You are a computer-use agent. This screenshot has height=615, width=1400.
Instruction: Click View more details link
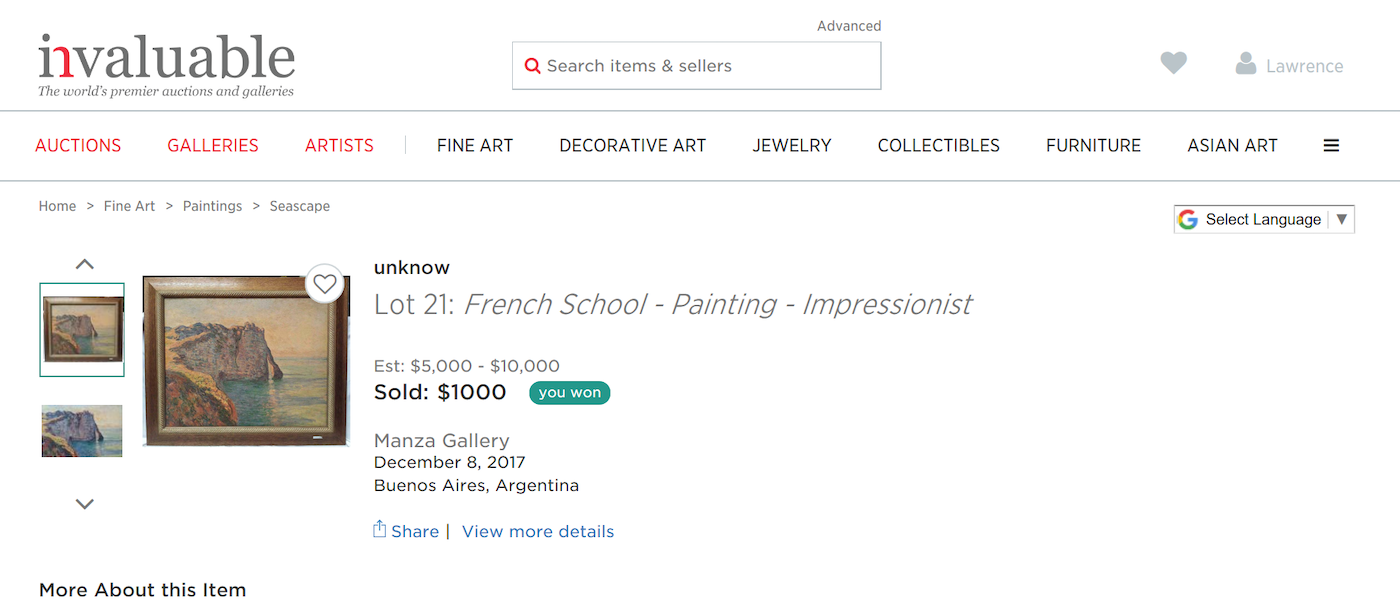coord(538,531)
